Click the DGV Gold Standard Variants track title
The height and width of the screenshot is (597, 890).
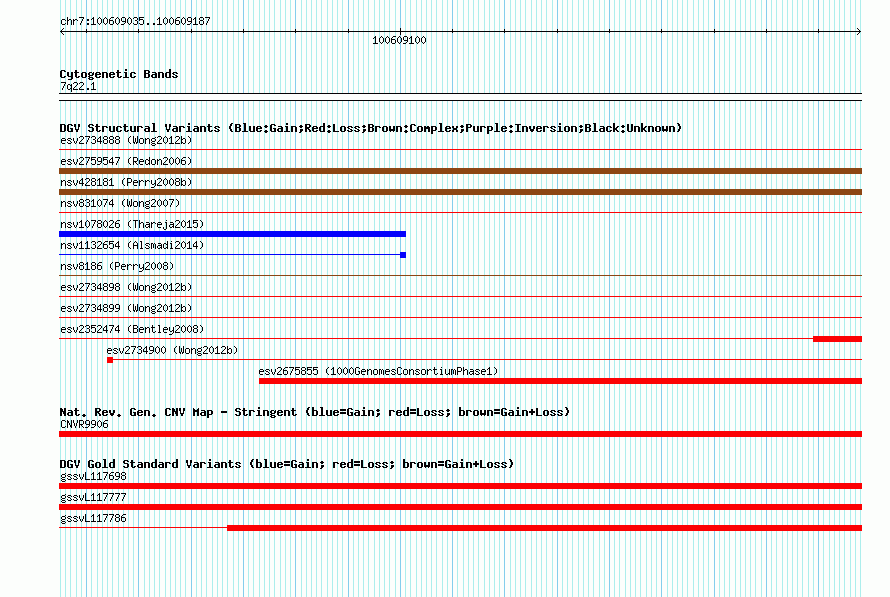click(x=287, y=464)
